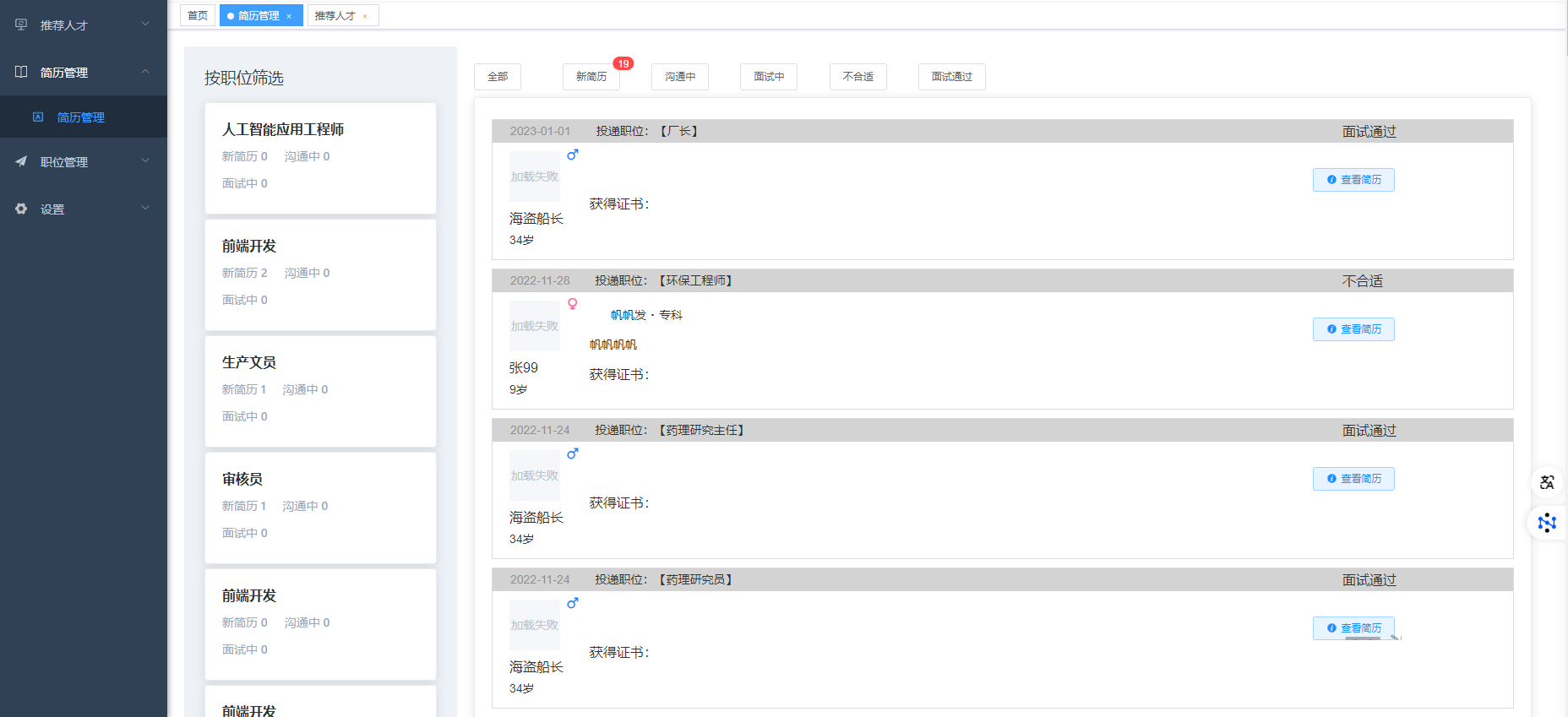
Task: Click 获得证书 label in 环保工程师 entry
Action: pyautogui.click(x=619, y=374)
